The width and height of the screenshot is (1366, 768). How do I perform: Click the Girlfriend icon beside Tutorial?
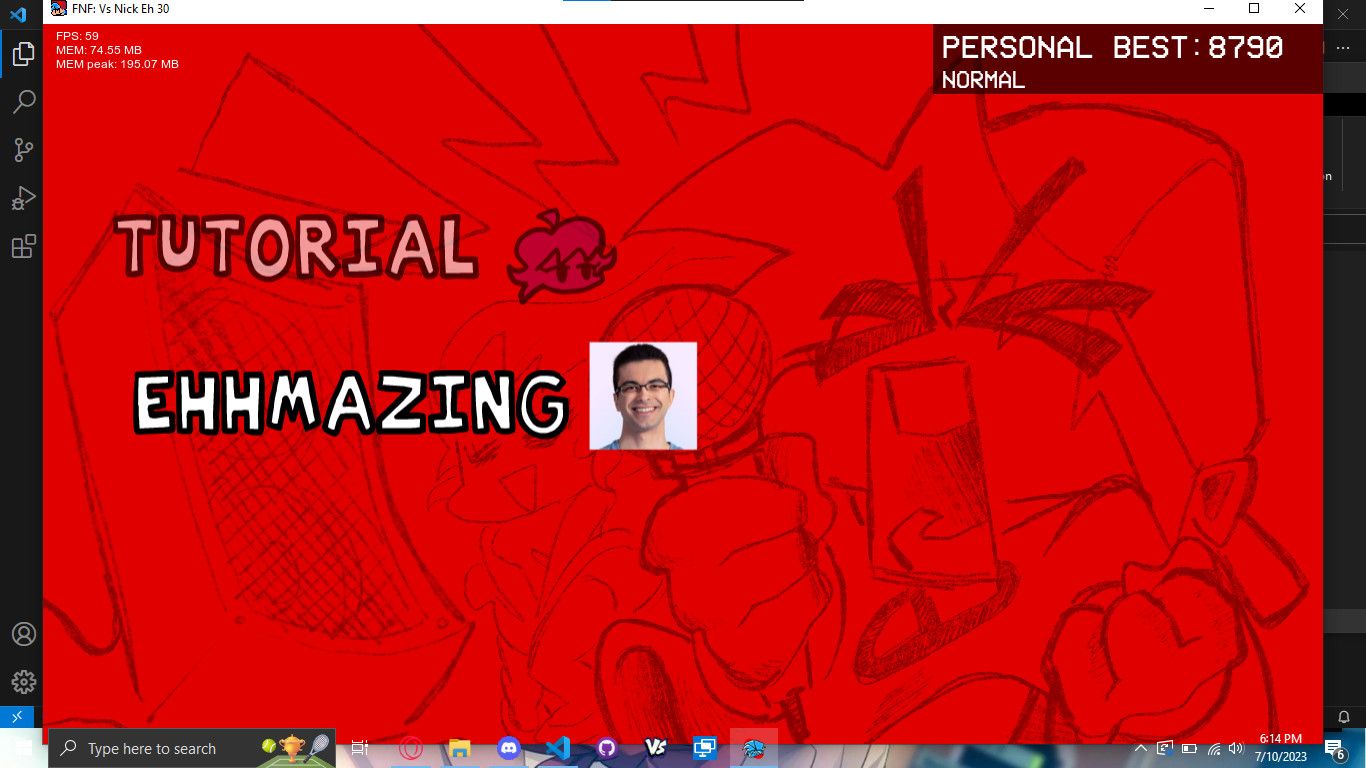pos(561,255)
